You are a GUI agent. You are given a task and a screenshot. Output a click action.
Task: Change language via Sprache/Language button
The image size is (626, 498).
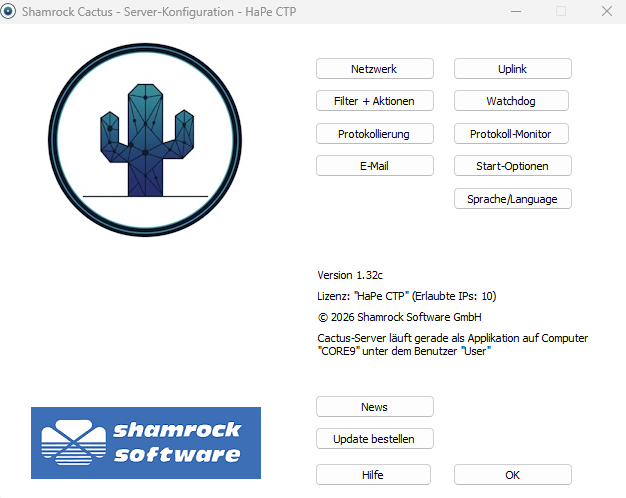513,198
